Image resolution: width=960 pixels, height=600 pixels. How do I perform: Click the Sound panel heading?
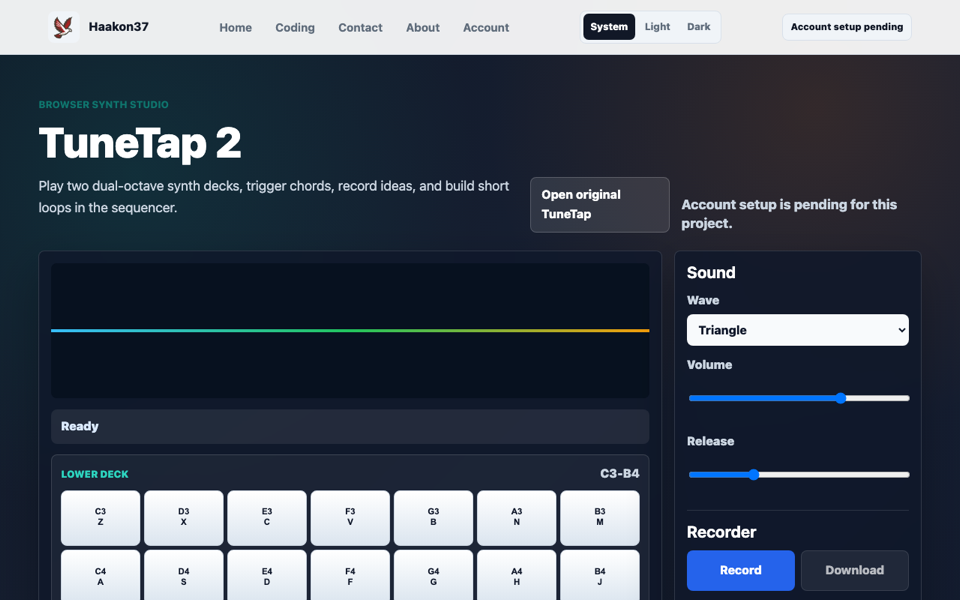[x=711, y=272]
